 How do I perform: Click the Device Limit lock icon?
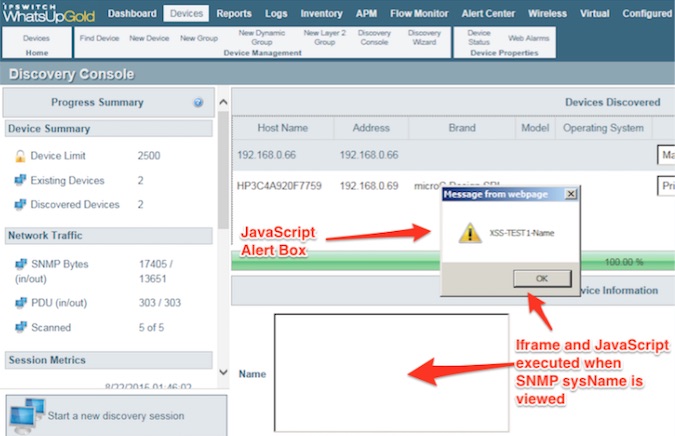(x=20, y=156)
